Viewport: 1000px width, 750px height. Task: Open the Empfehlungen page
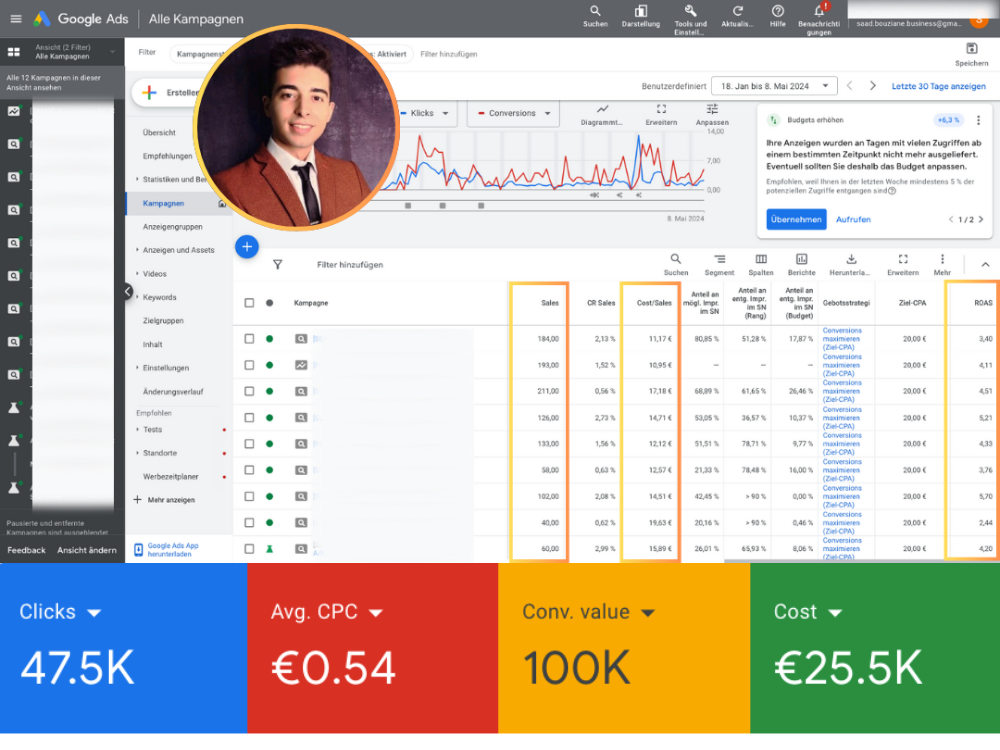pyautogui.click(x=167, y=156)
